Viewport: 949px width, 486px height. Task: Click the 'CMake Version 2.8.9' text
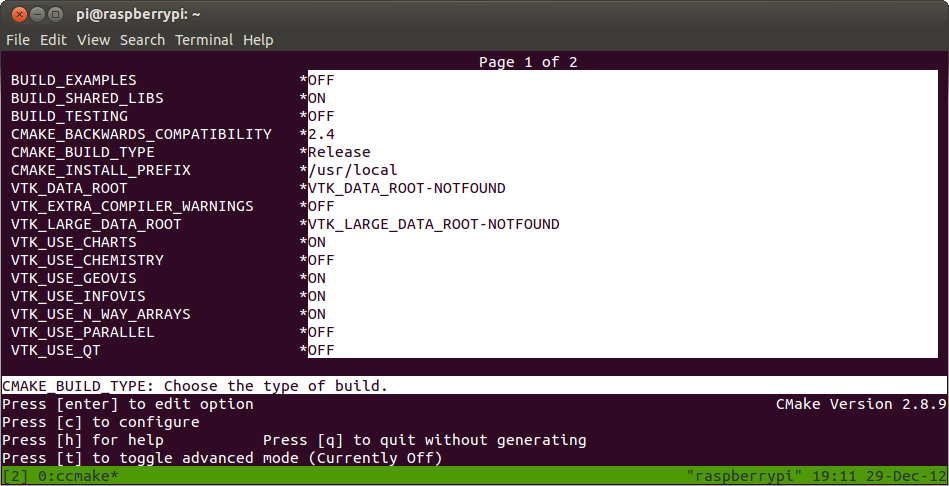click(x=861, y=404)
